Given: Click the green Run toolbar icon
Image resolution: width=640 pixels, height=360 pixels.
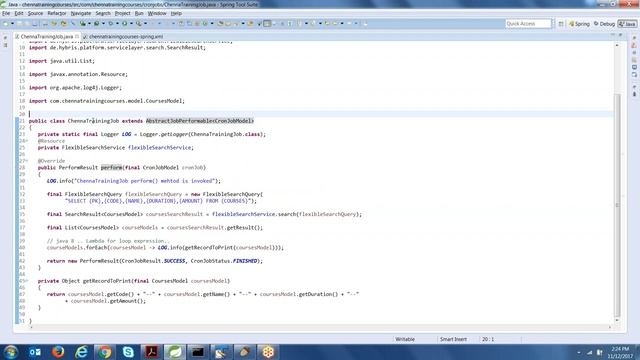Looking at the screenshot, I should (x=124, y=24).
